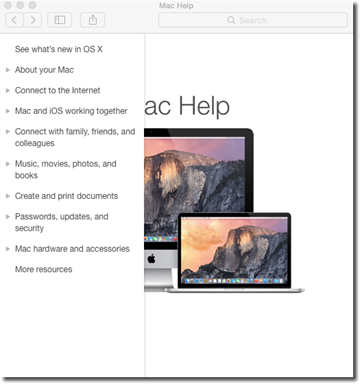Image resolution: width=360 pixels, height=384 pixels.
Task: Expand the Connect to the Internet triangle
Action: [x=8, y=90]
